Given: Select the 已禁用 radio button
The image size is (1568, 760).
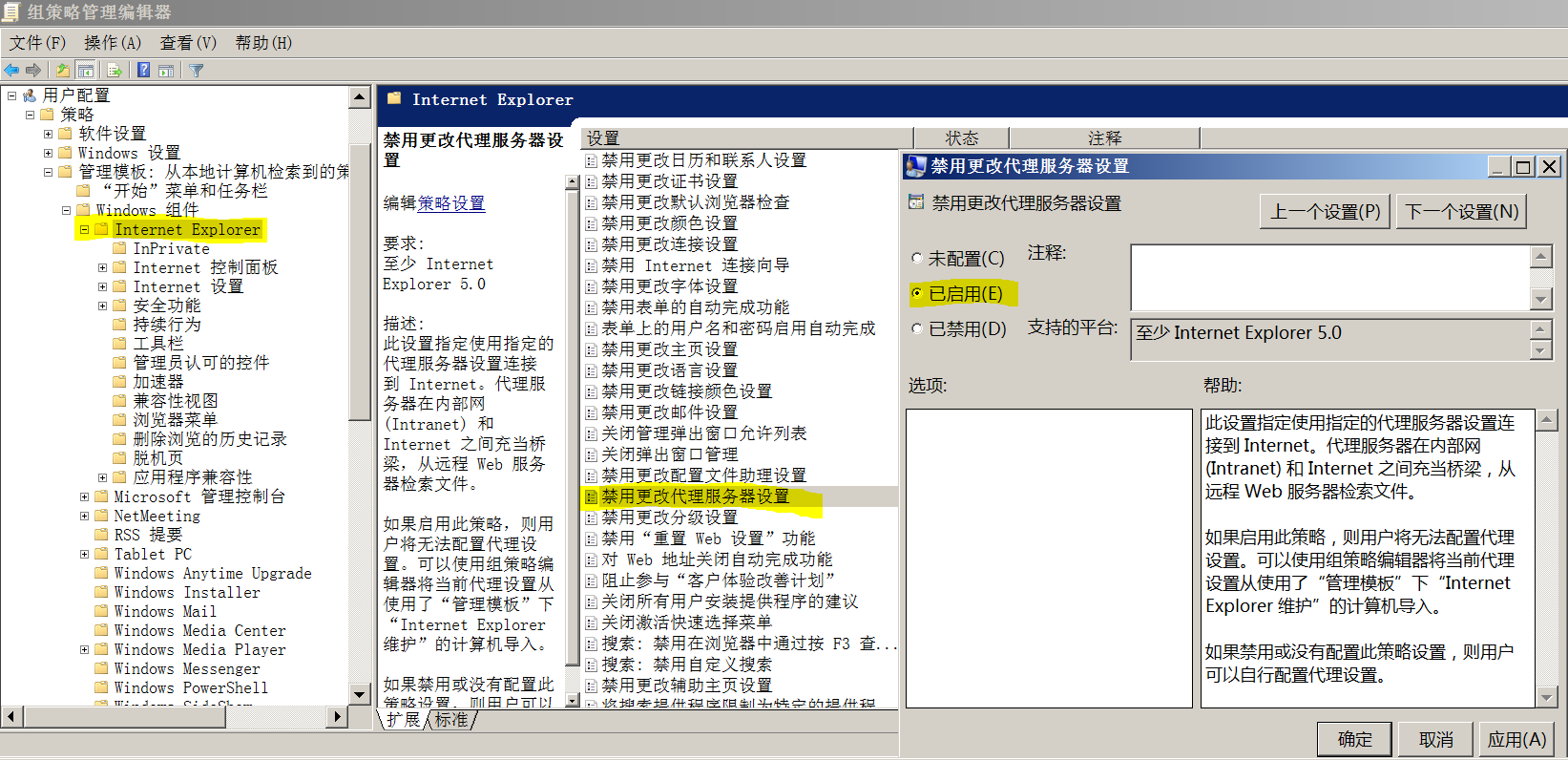Looking at the screenshot, I should tap(916, 329).
